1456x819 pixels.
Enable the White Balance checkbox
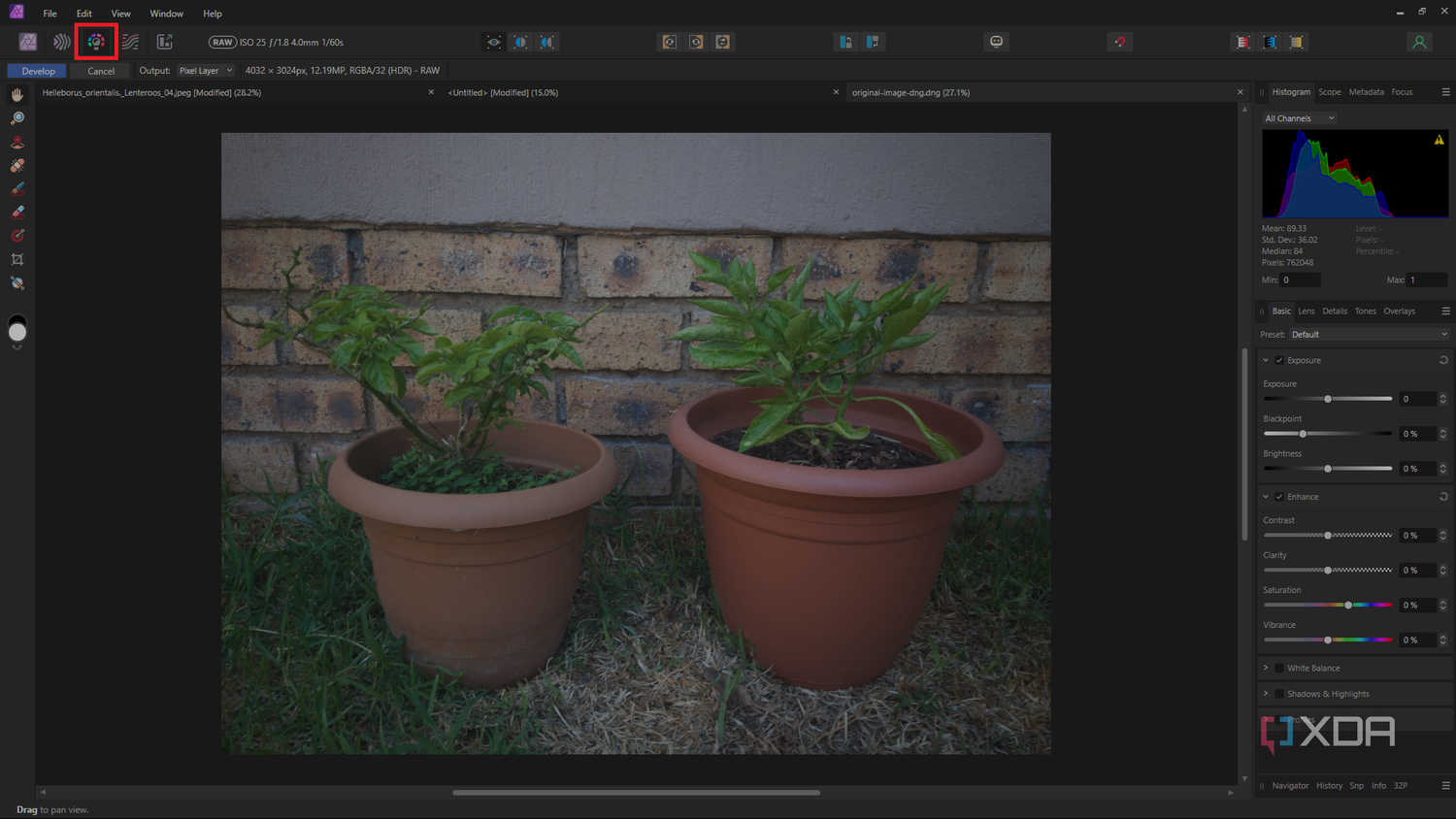pyautogui.click(x=1279, y=668)
